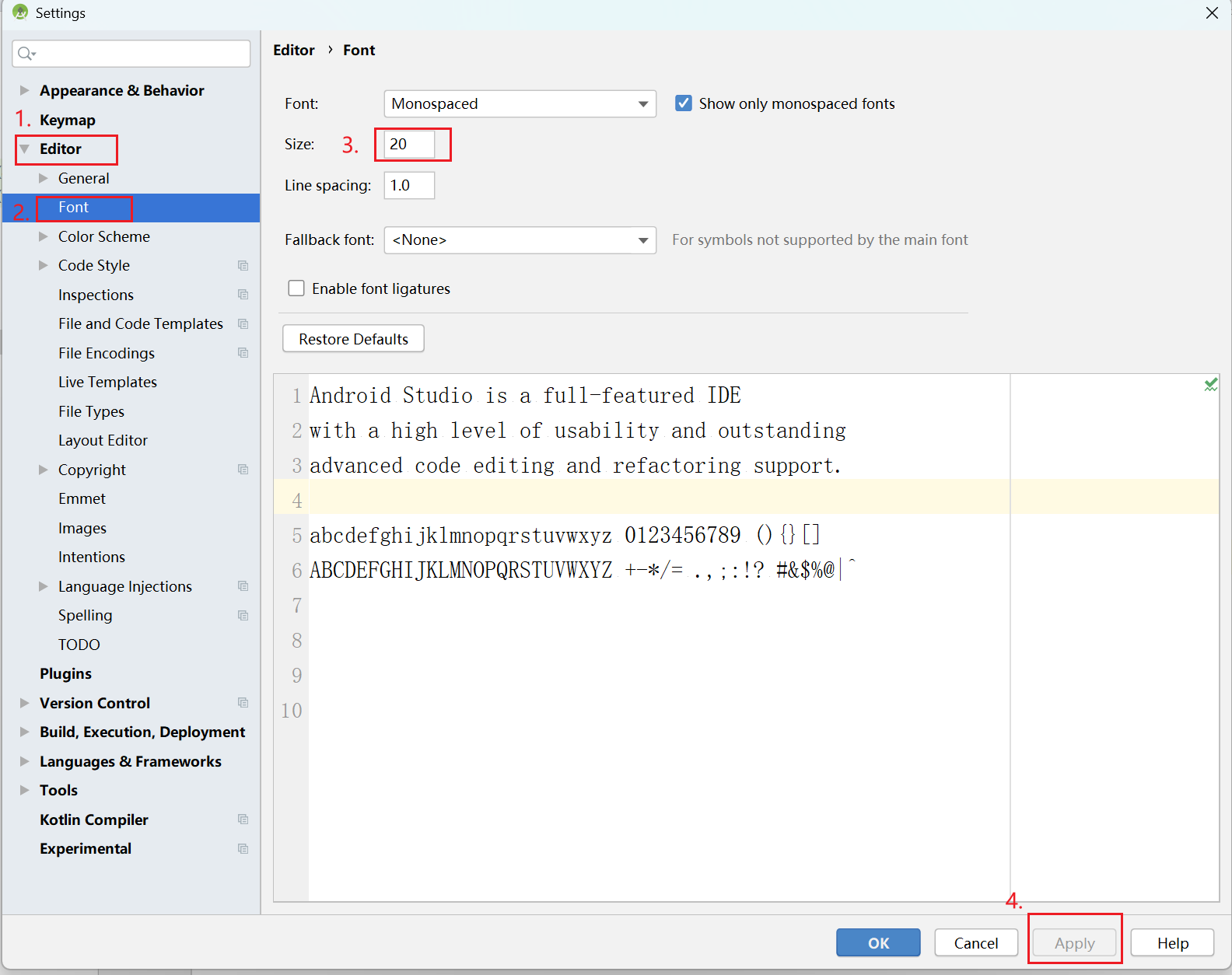Click the font Size input field

[x=409, y=144]
